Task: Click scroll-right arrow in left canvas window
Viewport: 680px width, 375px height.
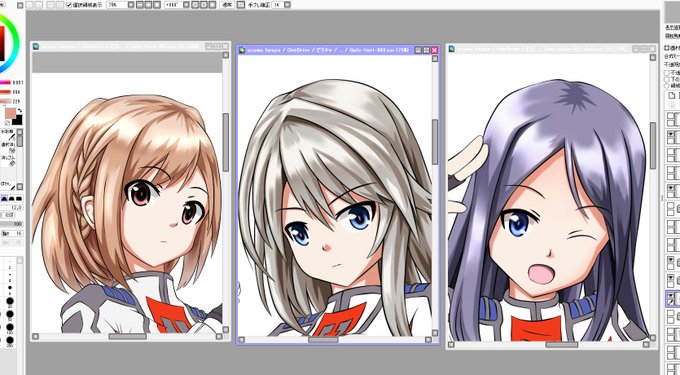Action: [x=219, y=336]
